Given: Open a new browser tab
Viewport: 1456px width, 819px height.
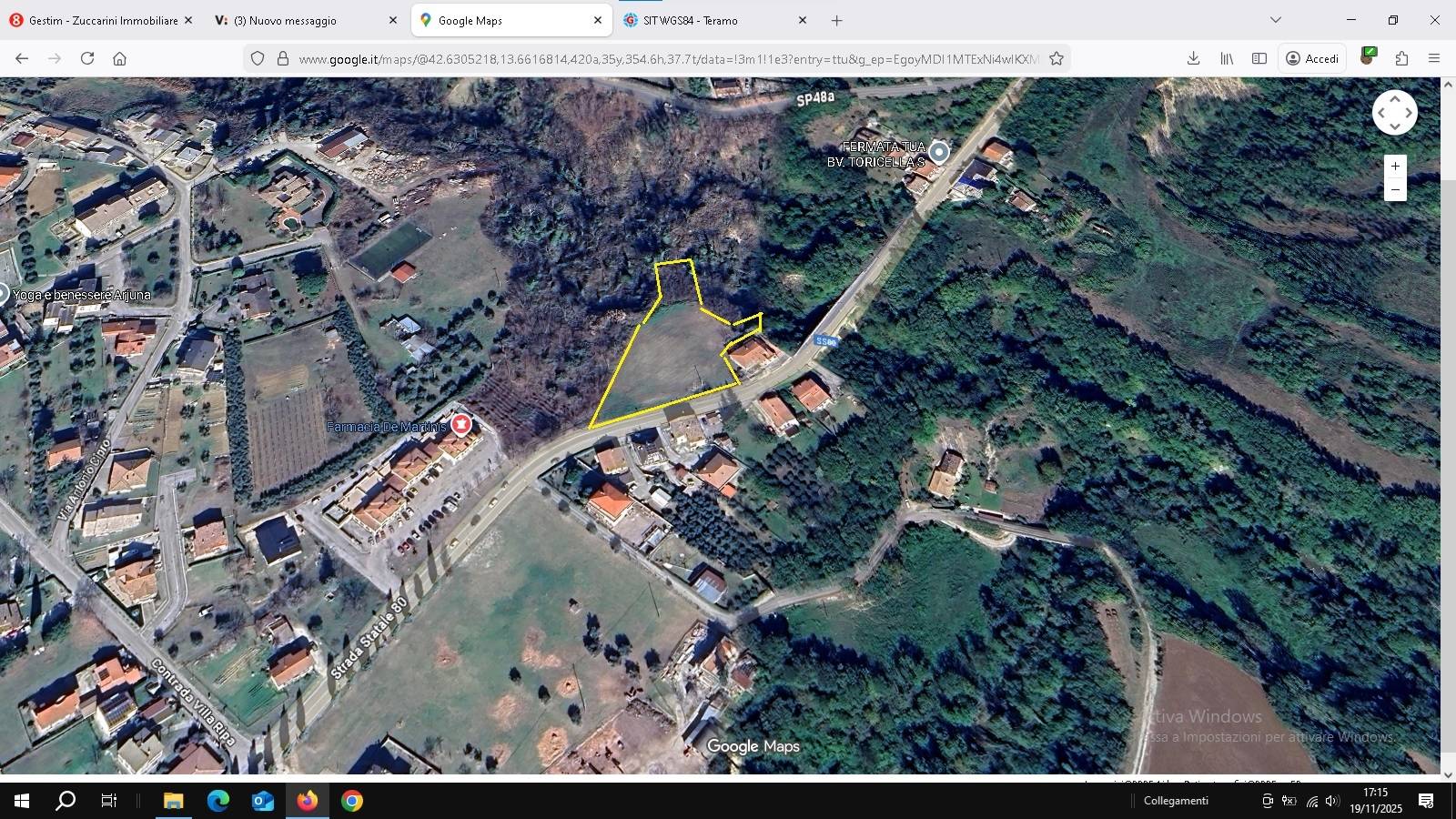Looking at the screenshot, I should [835, 19].
